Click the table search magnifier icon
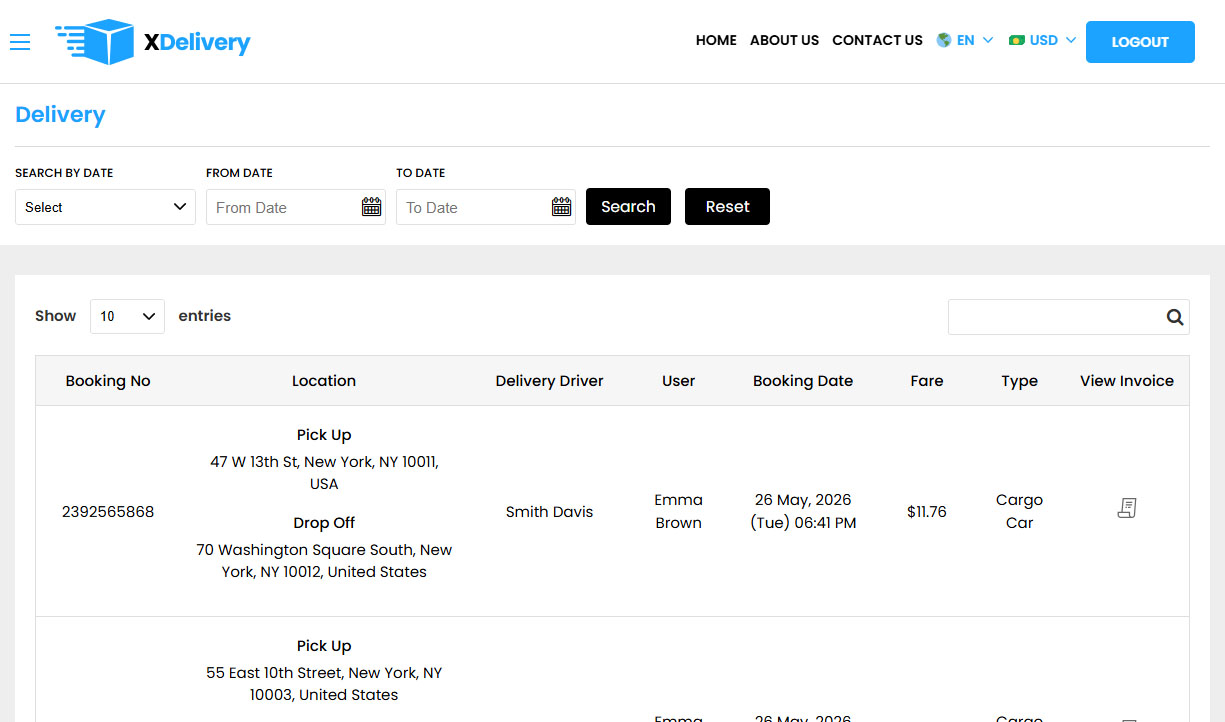This screenshot has height=722, width=1225. coord(1175,317)
